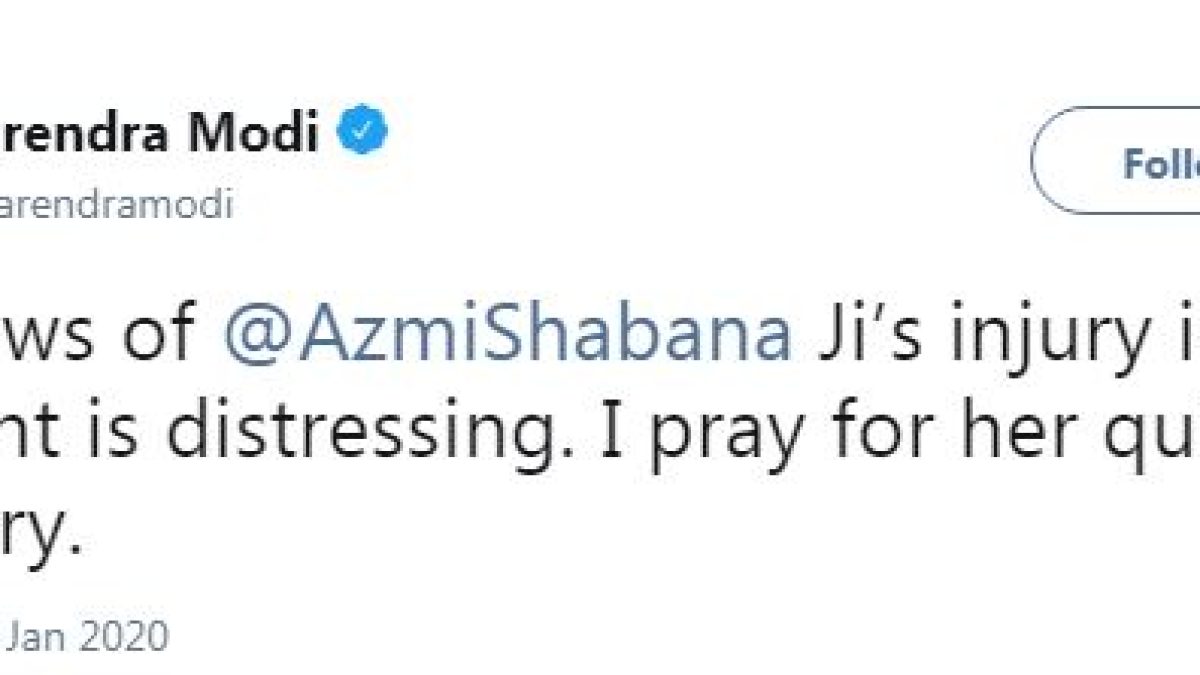Click the blank space above the tweet header
This screenshot has height=675, width=1200.
[x=600, y=50]
